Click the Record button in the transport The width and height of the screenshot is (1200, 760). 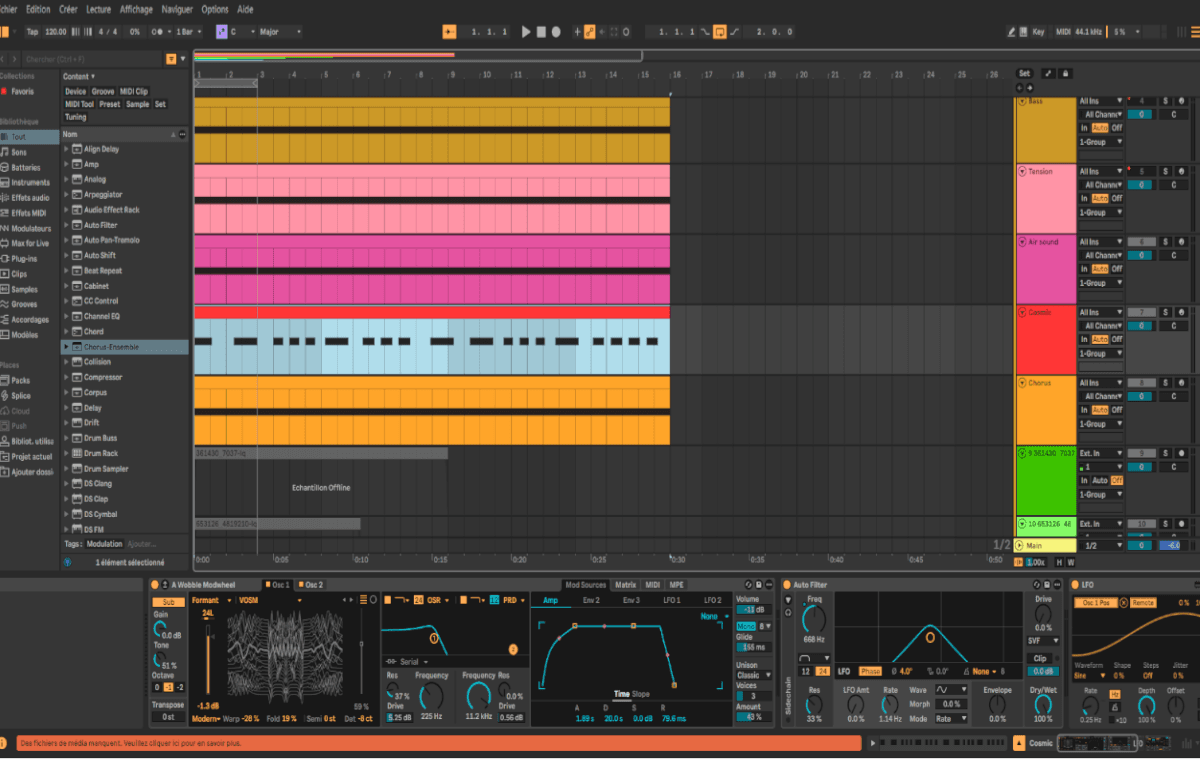click(x=556, y=30)
